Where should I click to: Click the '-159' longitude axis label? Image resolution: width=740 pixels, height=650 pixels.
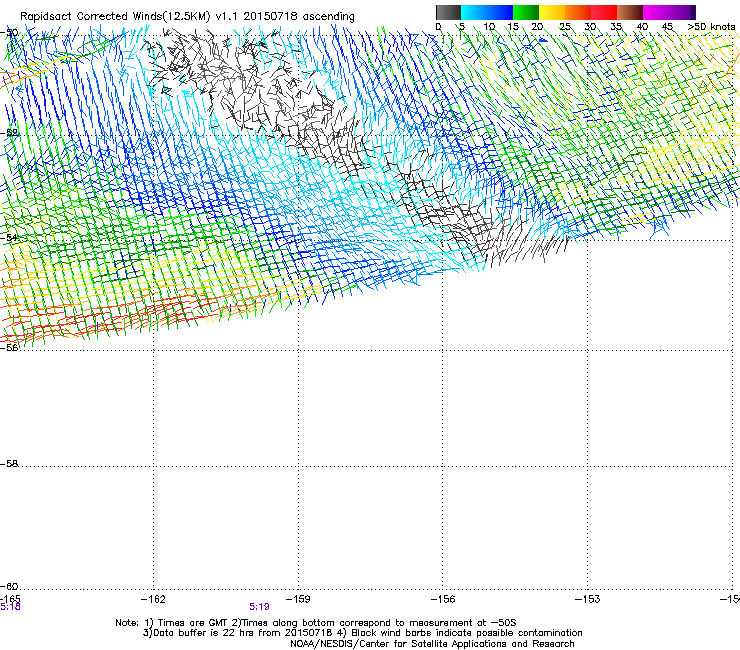click(298, 599)
